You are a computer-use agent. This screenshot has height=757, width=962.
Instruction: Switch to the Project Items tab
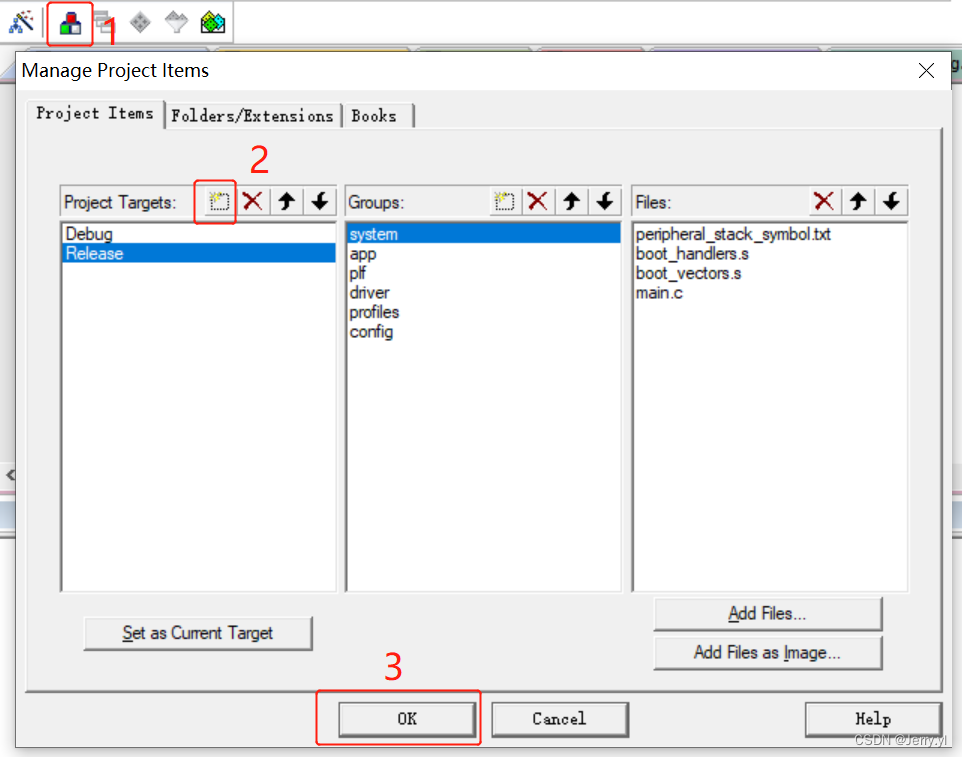tap(95, 114)
